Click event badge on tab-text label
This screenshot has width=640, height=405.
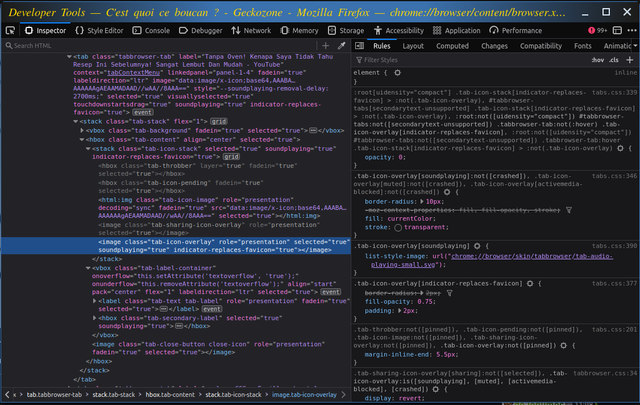click(212, 309)
